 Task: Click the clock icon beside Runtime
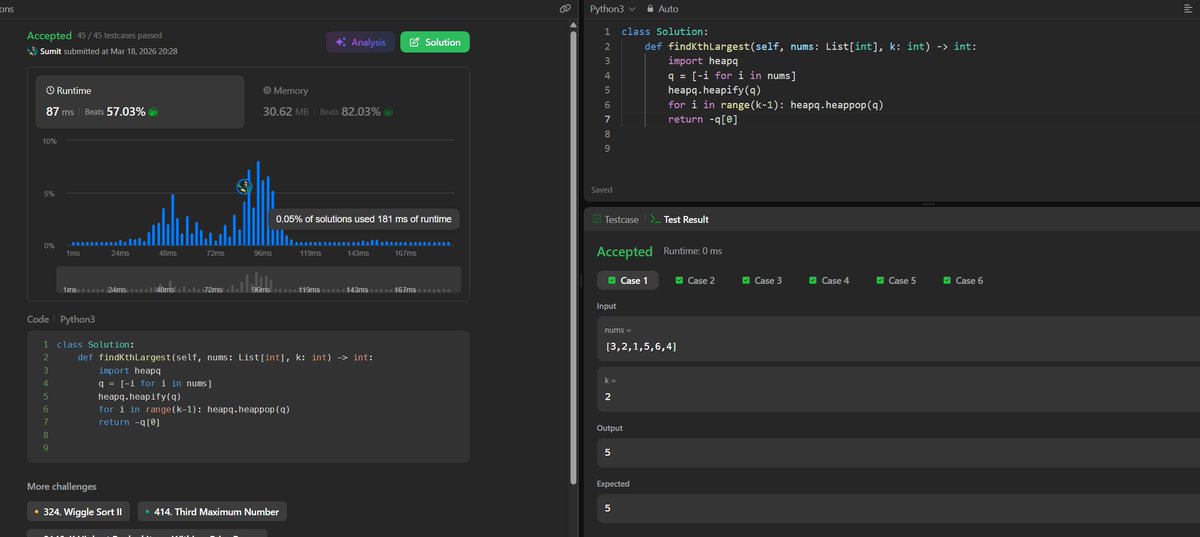coord(50,90)
